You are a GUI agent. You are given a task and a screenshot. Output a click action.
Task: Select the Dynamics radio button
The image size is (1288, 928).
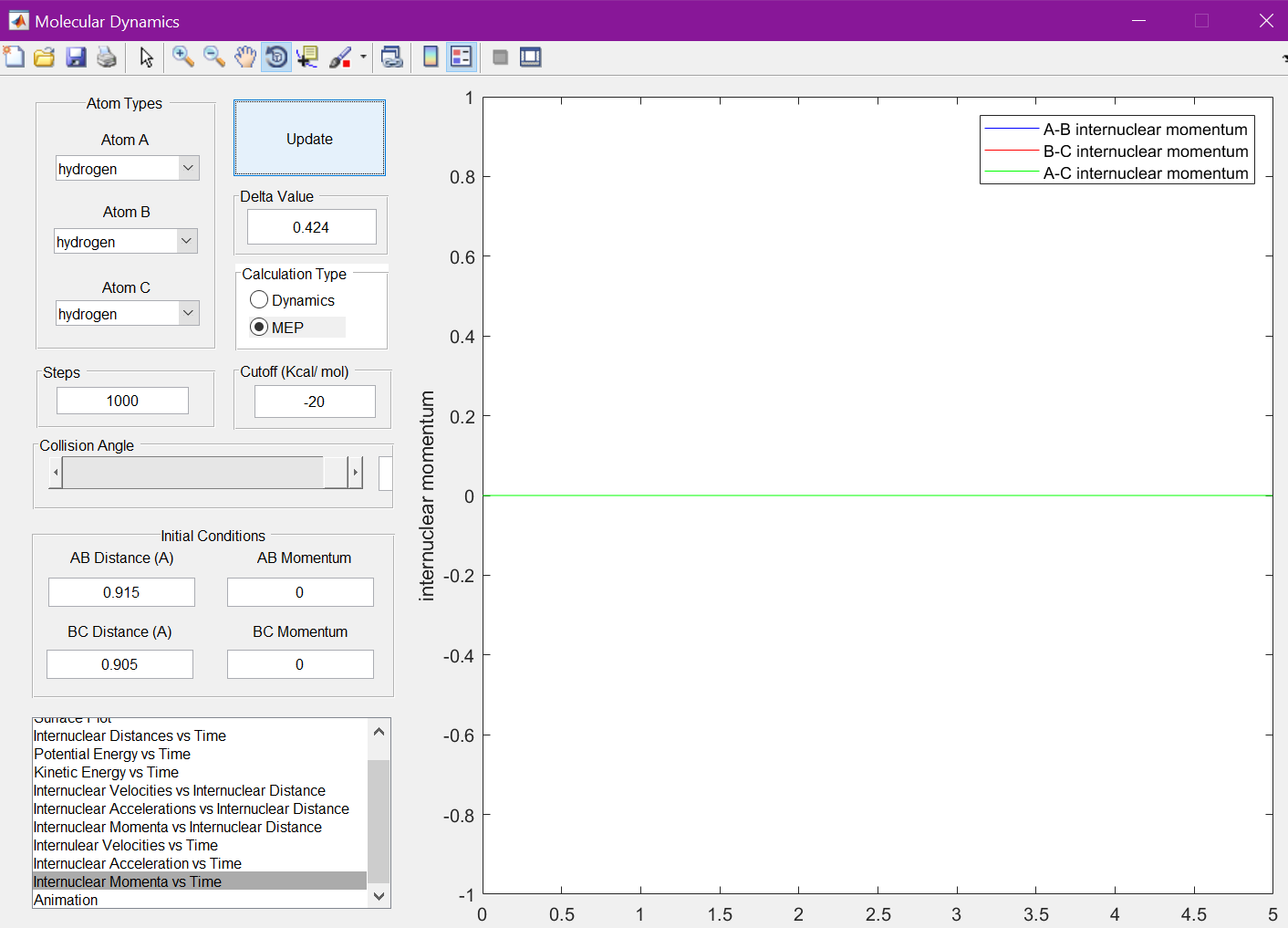click(260, 300)
